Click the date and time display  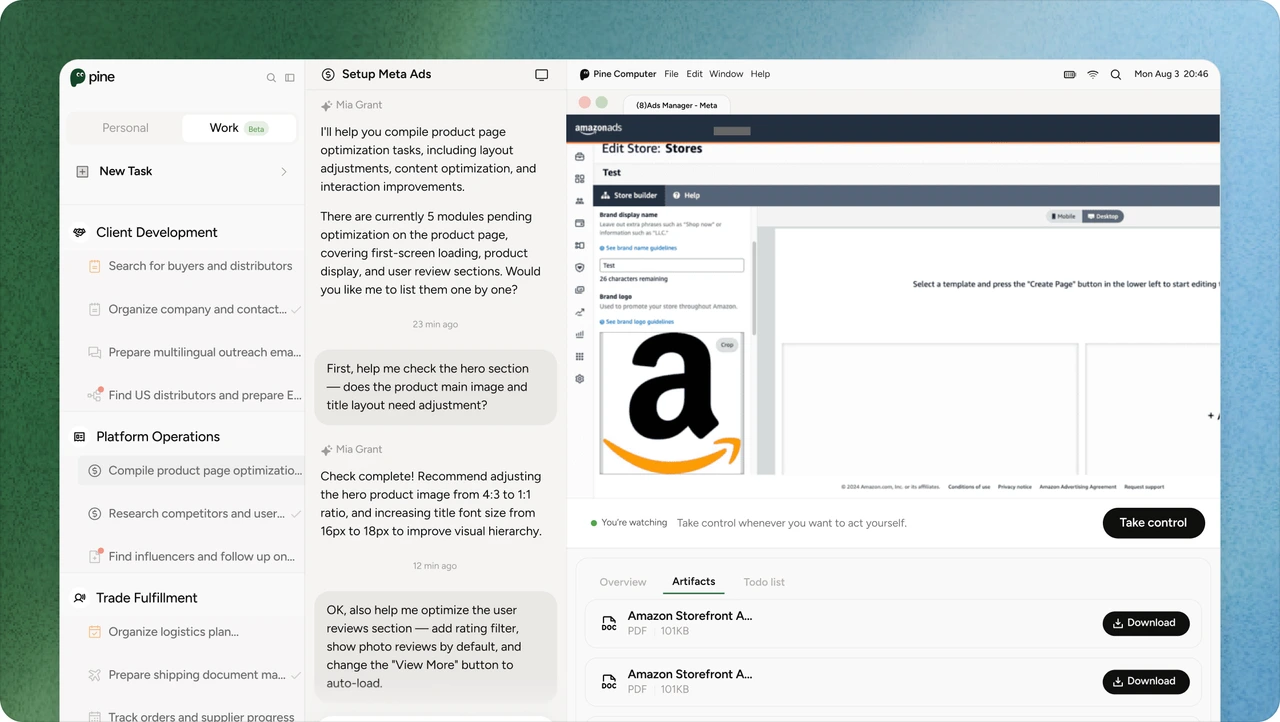1171,74
